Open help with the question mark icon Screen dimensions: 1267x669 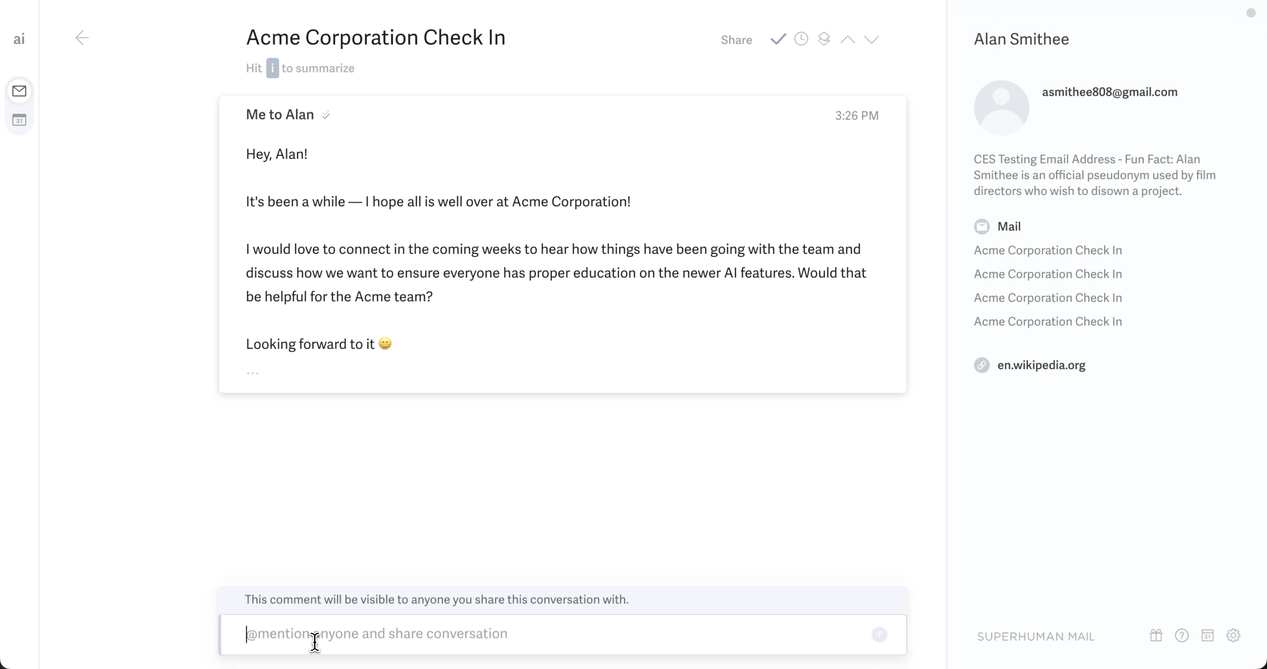1182,636
